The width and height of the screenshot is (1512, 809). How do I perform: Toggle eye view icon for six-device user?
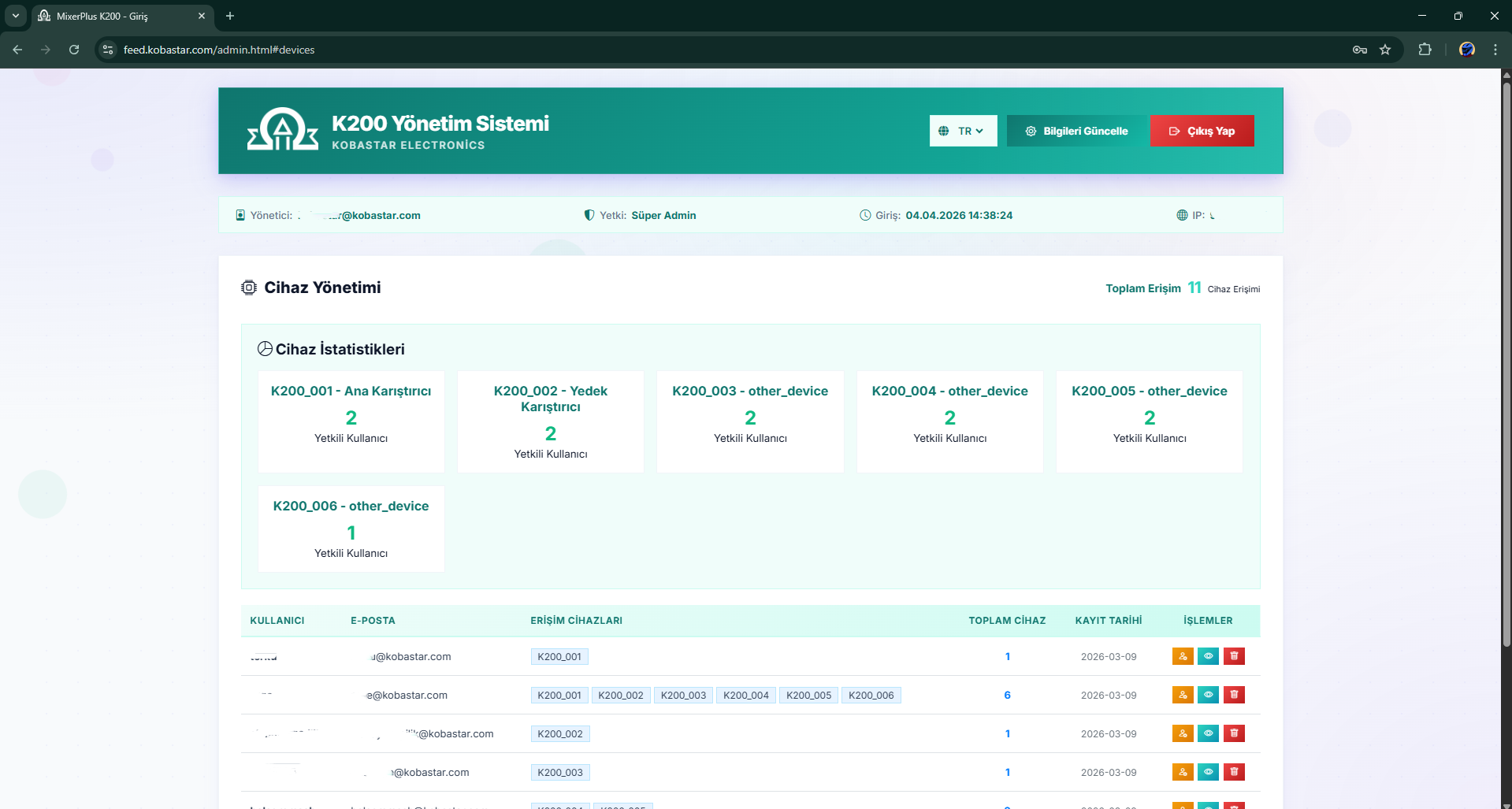(x=1208, y=695)
